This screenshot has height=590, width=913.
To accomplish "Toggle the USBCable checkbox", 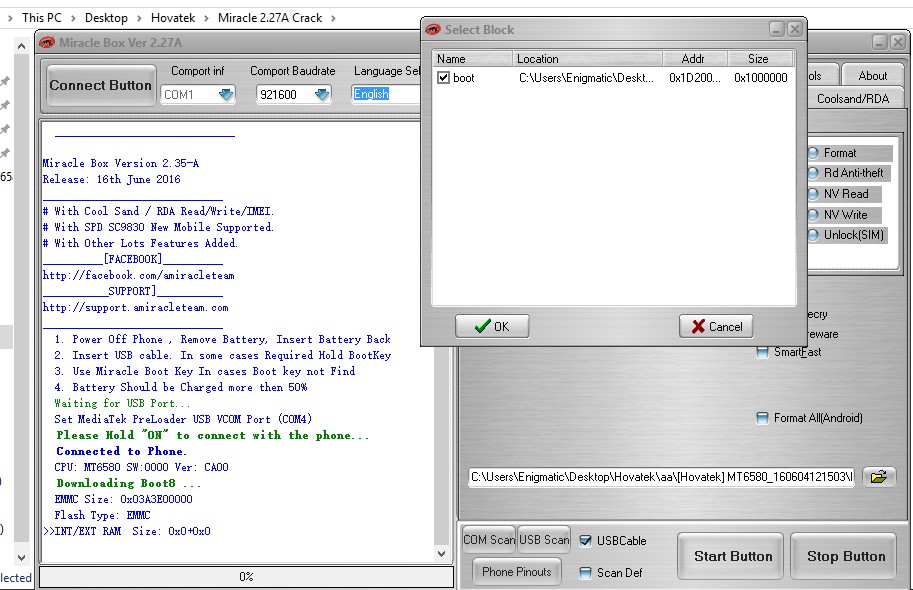I will [x=586, y=541].
